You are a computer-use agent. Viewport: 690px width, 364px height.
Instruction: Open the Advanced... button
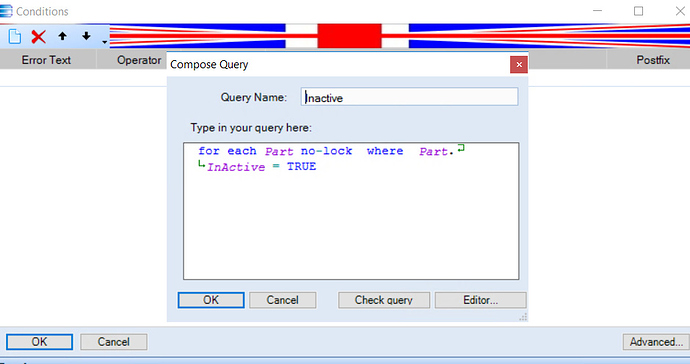pyautogui.click(x=656, y=342)
